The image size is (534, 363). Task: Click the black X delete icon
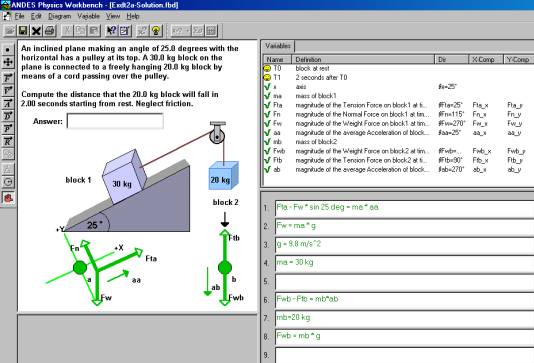pyautogui.click(x=36, y=31)
